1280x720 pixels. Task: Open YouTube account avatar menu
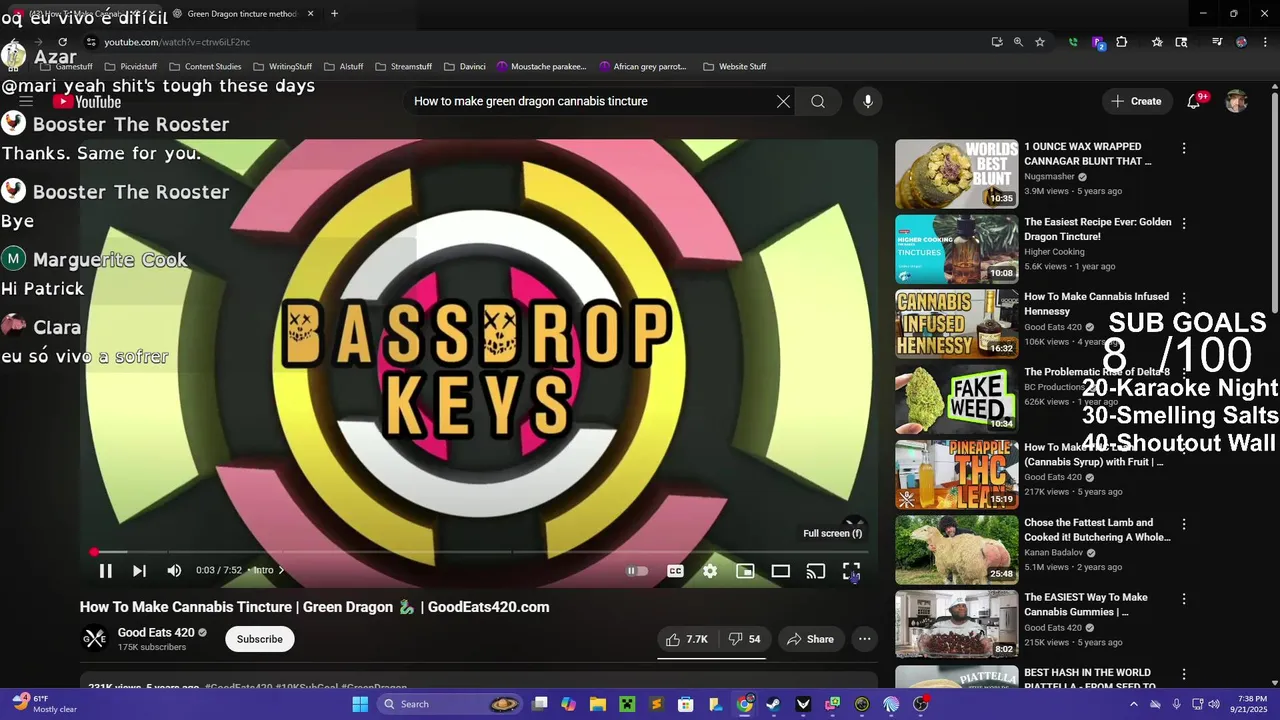pos(1237,101)
